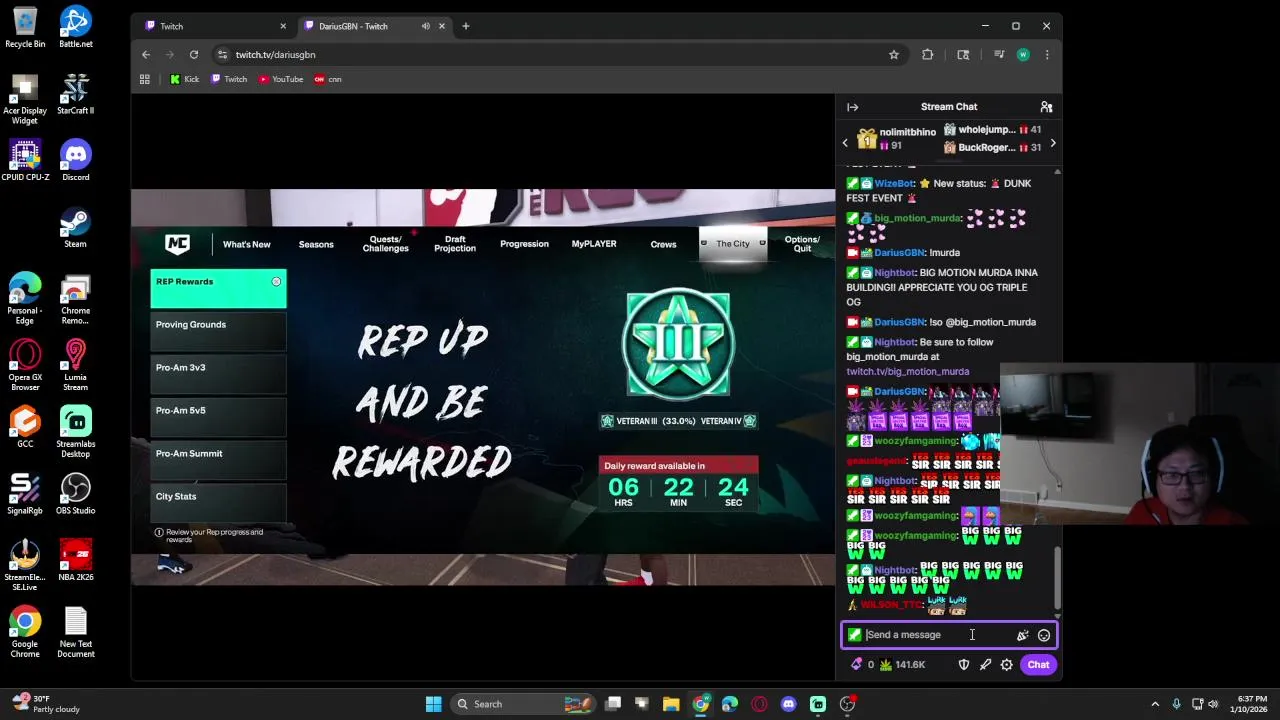The height and width of the screenshot is (720, 1280).
Task: Open the celebration party icon in chat box
Action: pos(1022,635)
